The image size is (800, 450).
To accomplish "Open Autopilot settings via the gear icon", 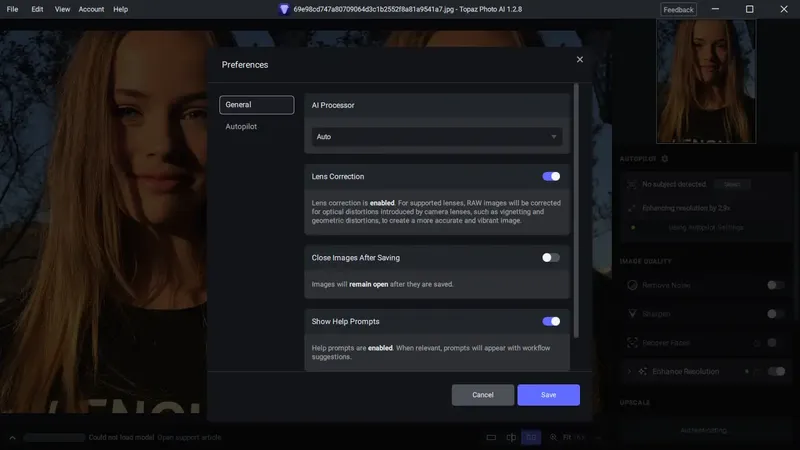I will 664,159.
